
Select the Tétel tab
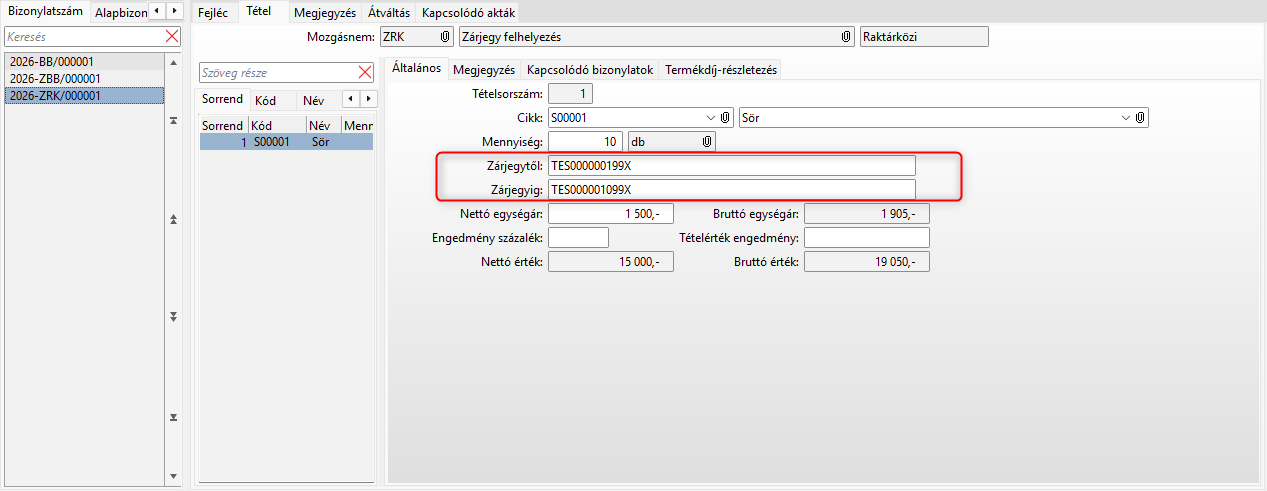point(258,11)
